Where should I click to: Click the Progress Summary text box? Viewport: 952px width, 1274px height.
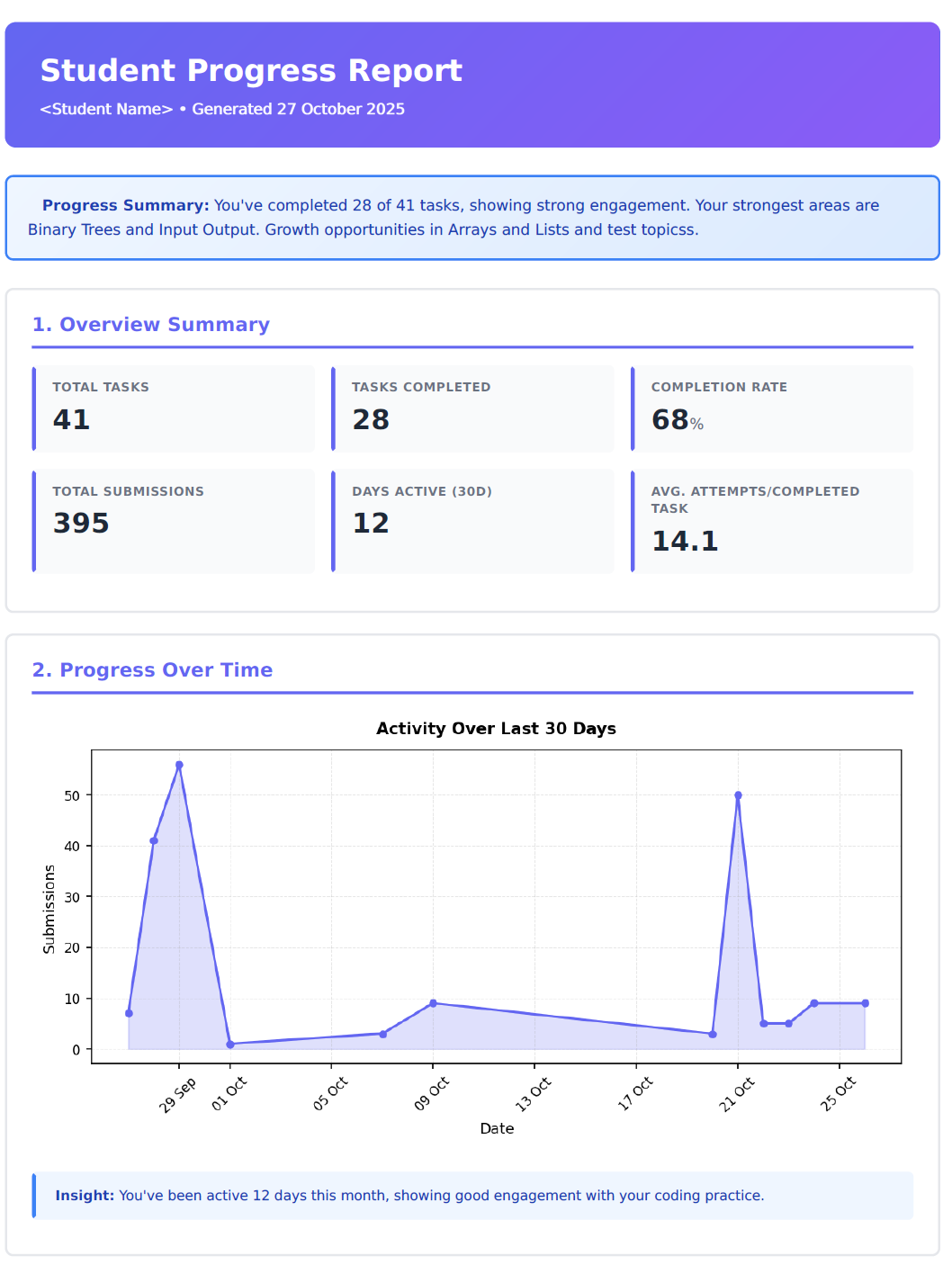click(x=472, y=218)
